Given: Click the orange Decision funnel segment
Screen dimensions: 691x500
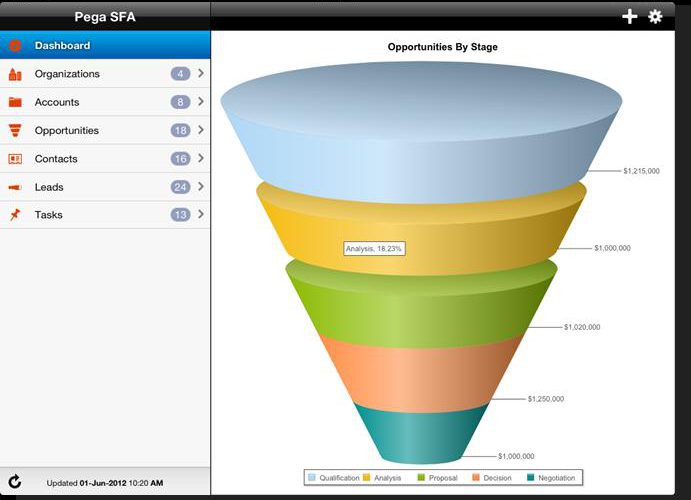Looking at the screenshot, I should click(x=420, y=375).
